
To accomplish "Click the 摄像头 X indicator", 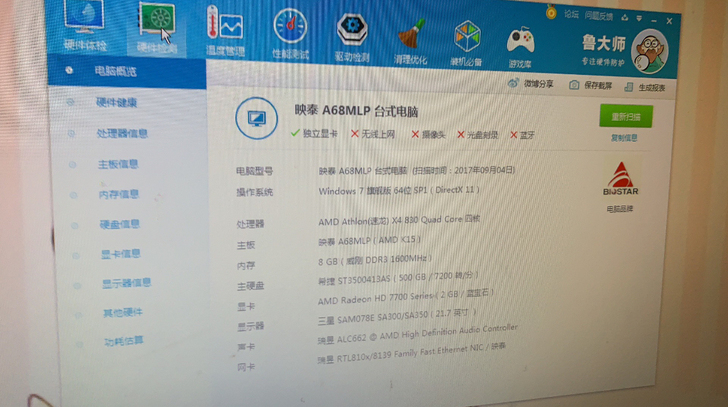I will (x=428, y=135).
